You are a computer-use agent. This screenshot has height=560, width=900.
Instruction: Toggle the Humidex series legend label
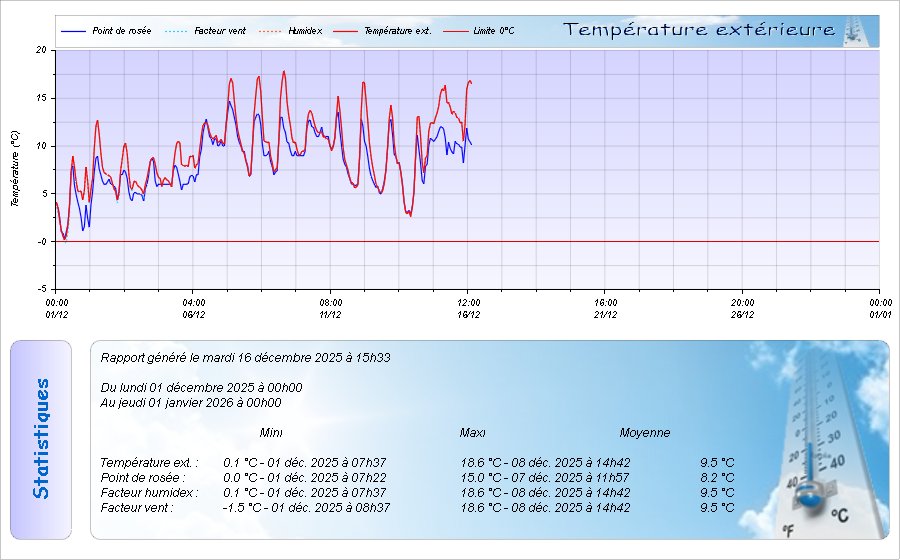click(x=305, y=31)
